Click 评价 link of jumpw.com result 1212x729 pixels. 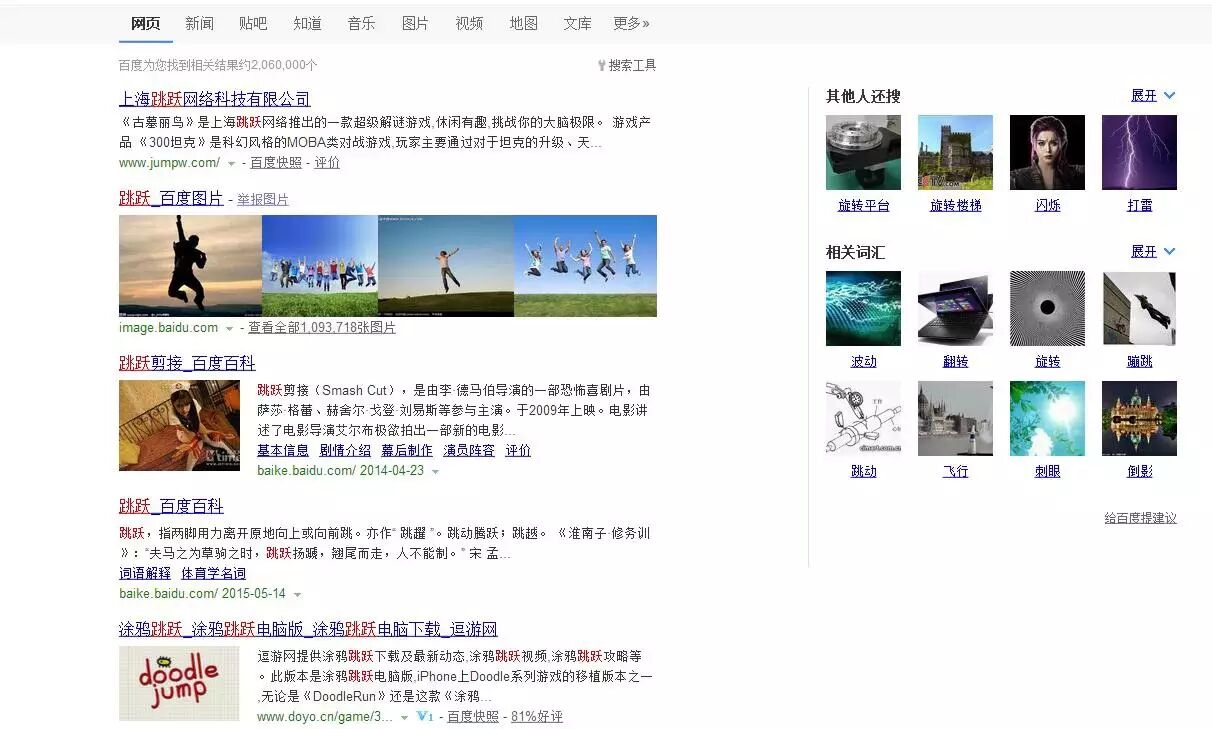pos(327,162)
